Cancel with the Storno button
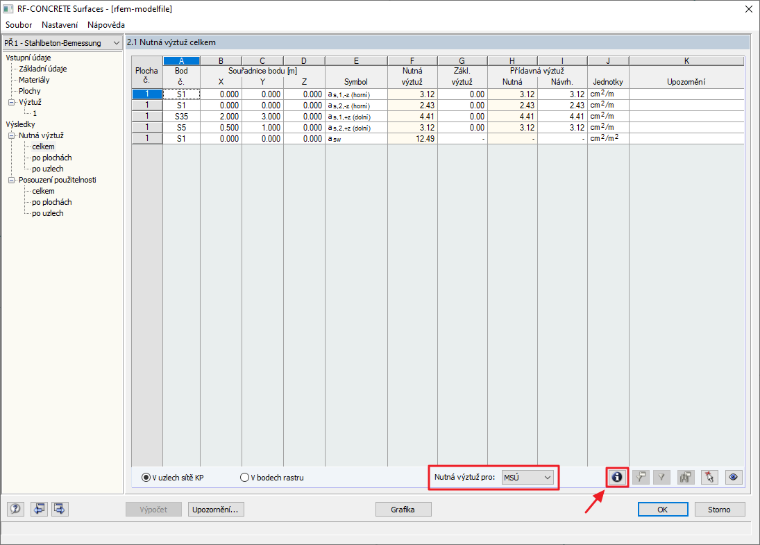The height and width of the screenshot is (545, 760). [x=719, y=510]
